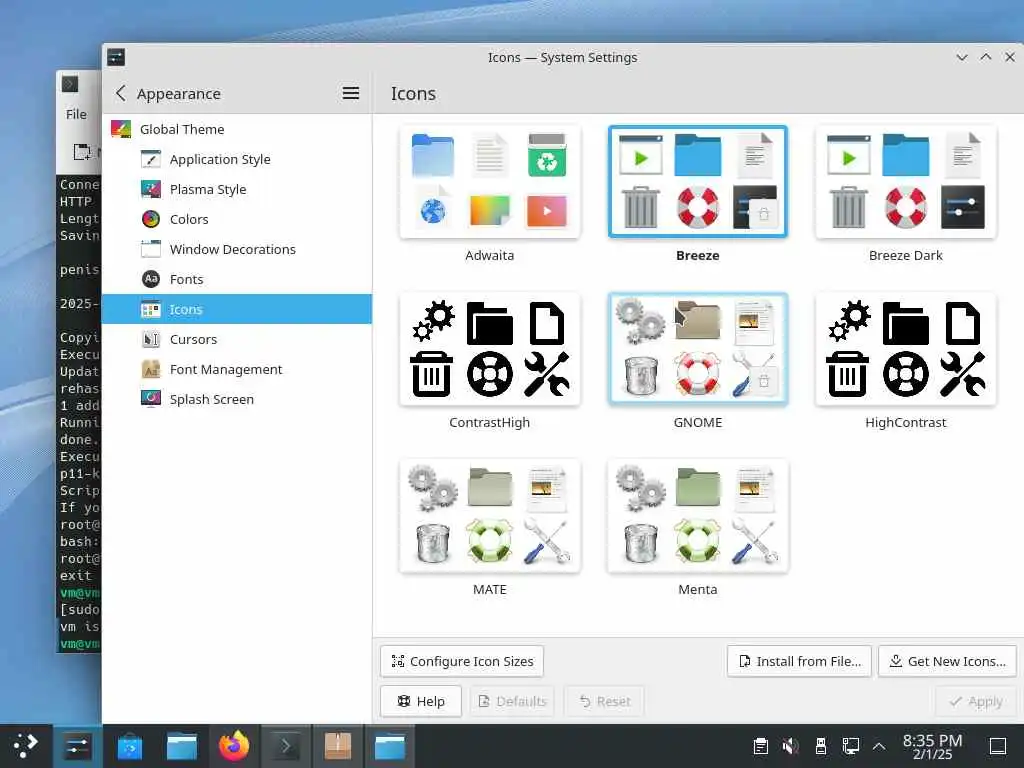The width and height of the screenshot is (1024, 768).
Task: Switch to the Konsole terminal taskbar entry
Action: click(285, 746)
